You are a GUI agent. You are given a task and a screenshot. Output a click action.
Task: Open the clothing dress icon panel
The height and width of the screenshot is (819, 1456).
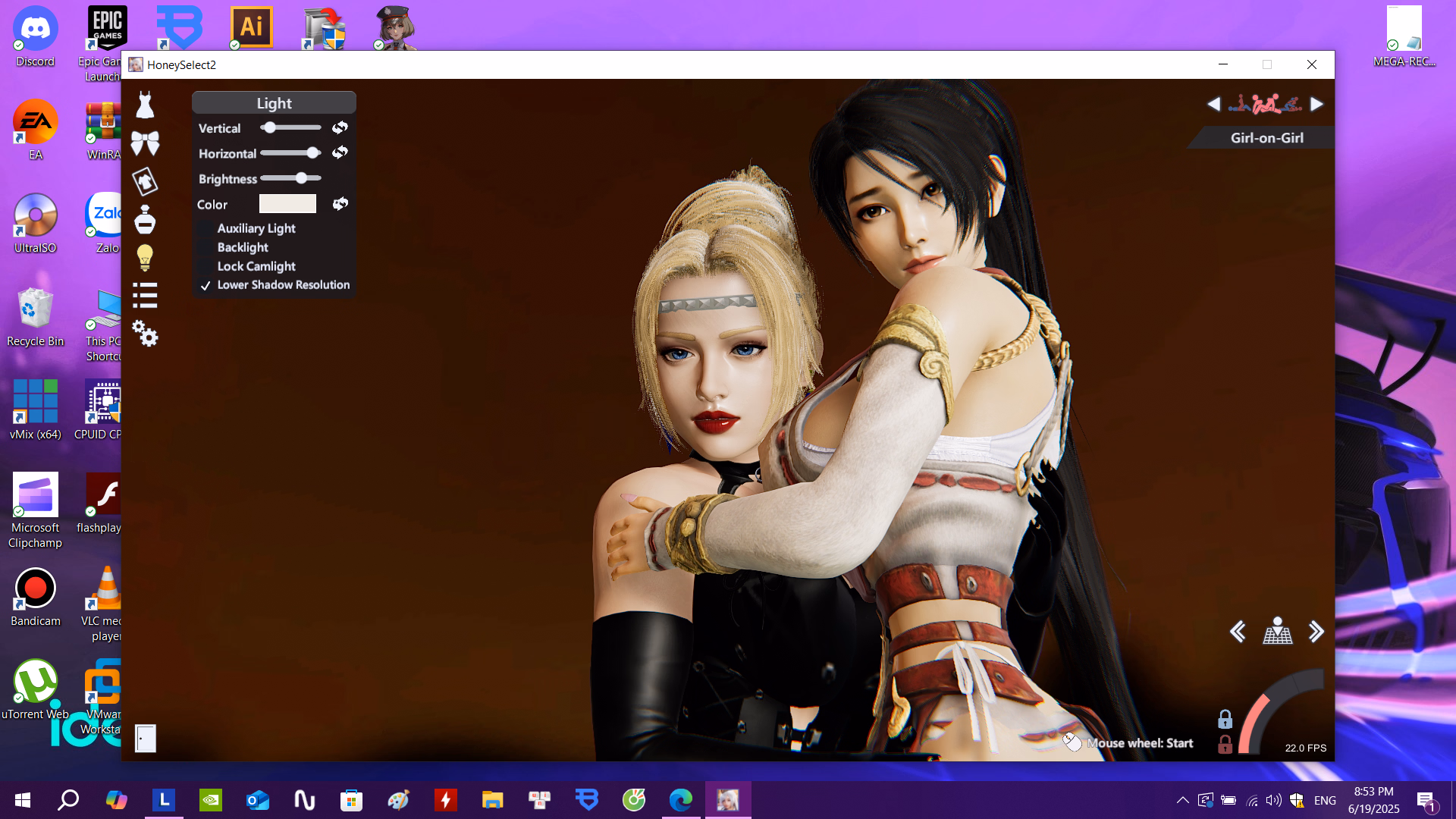point(145,105)
